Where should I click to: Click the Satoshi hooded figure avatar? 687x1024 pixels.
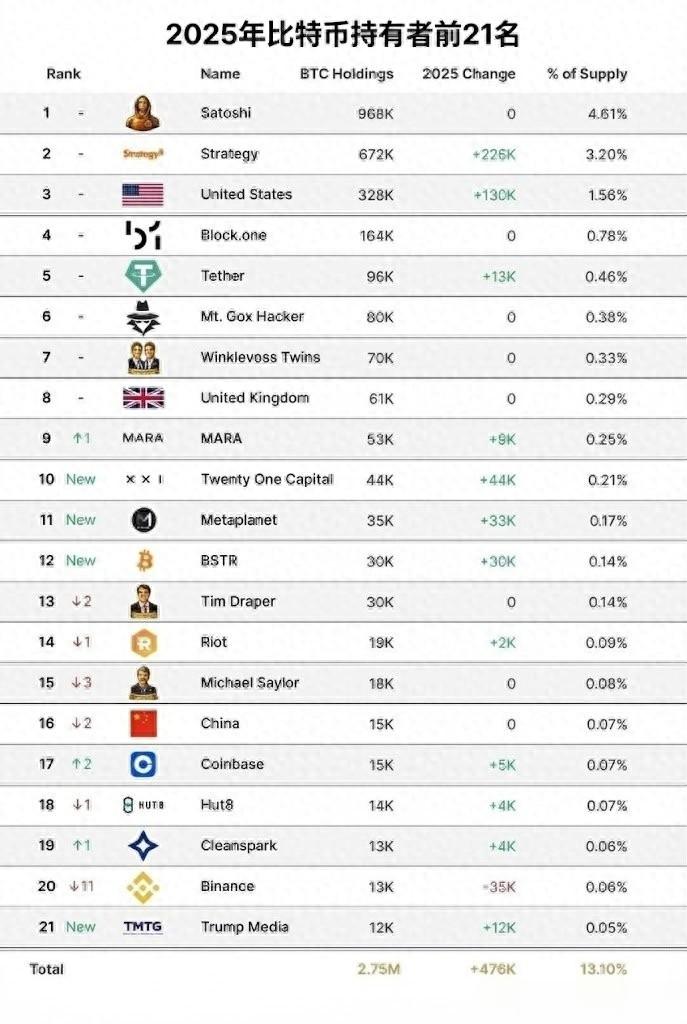(143, 113)
